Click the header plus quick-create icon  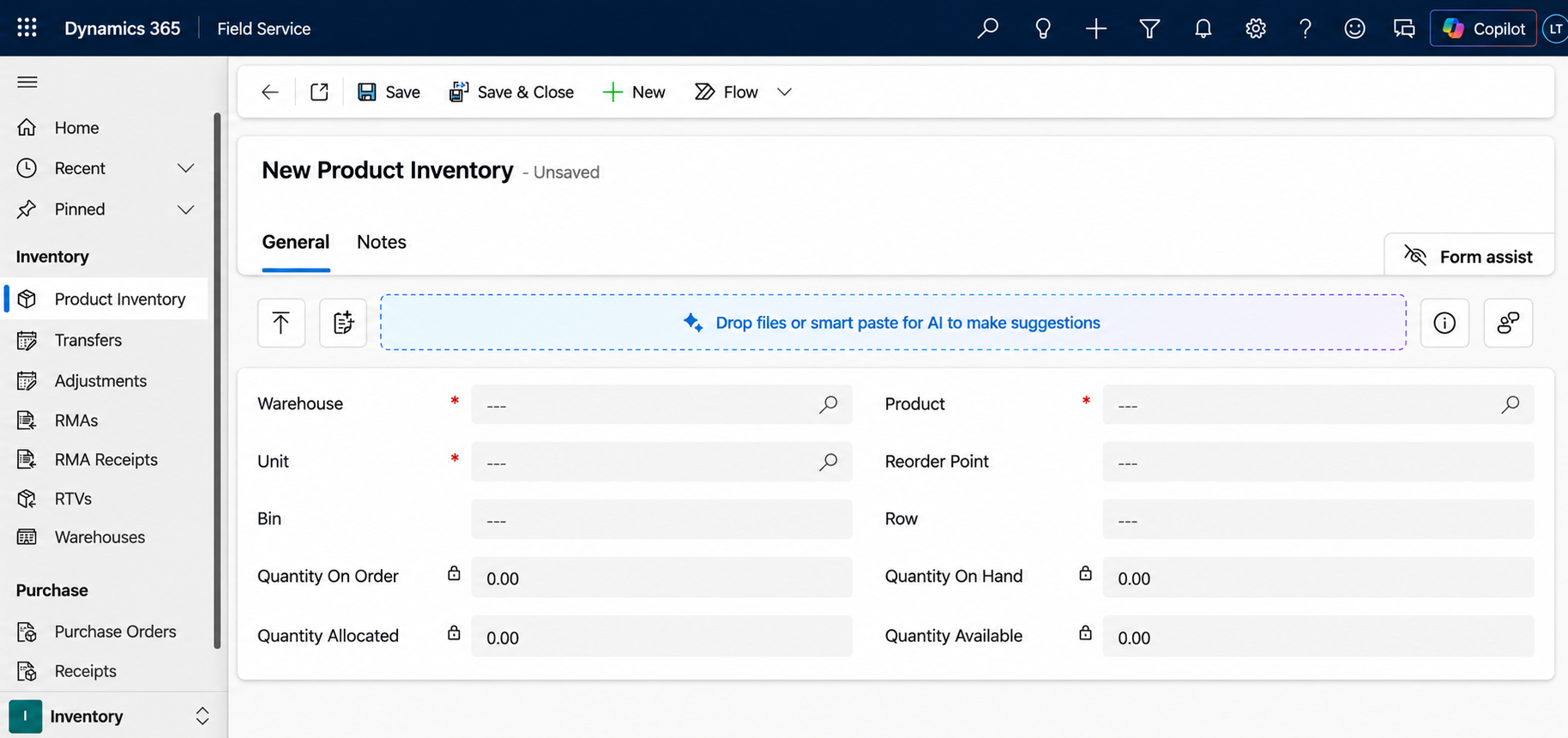(x=1095, y=28)
